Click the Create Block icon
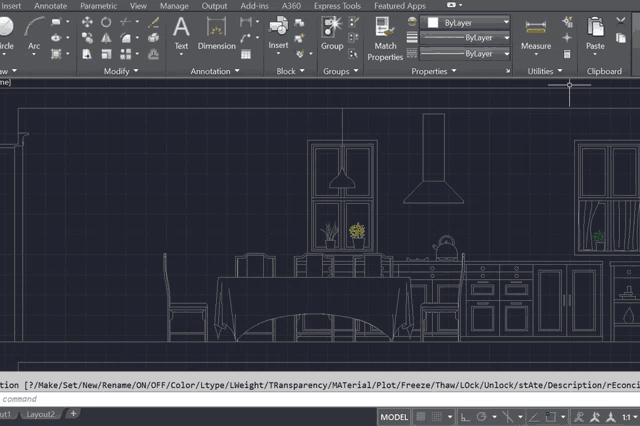Image resolution: width=640 pixels, height=426 pixels. 299,22
